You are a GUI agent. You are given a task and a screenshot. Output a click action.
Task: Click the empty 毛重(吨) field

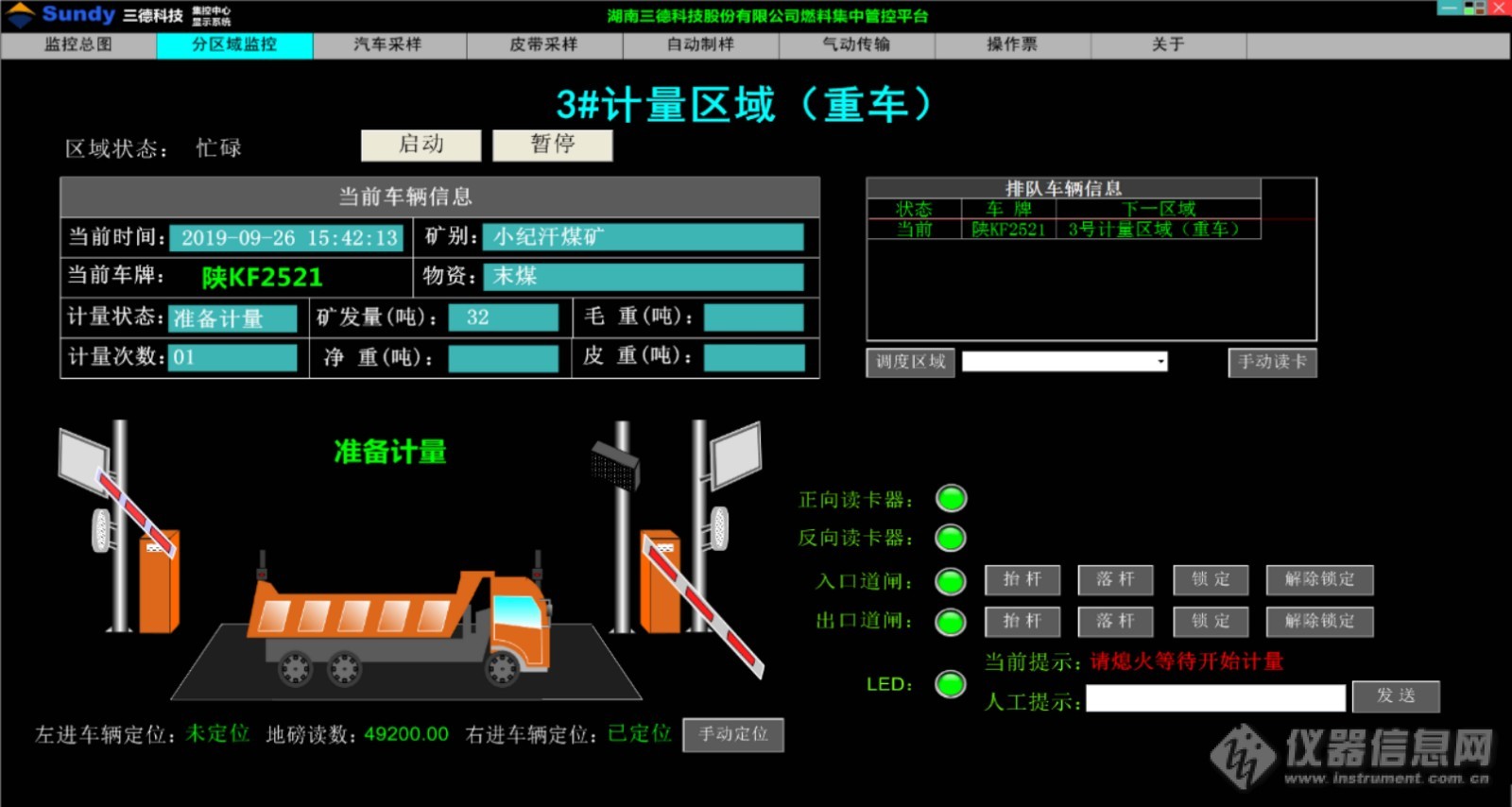[x=753, y=318]
